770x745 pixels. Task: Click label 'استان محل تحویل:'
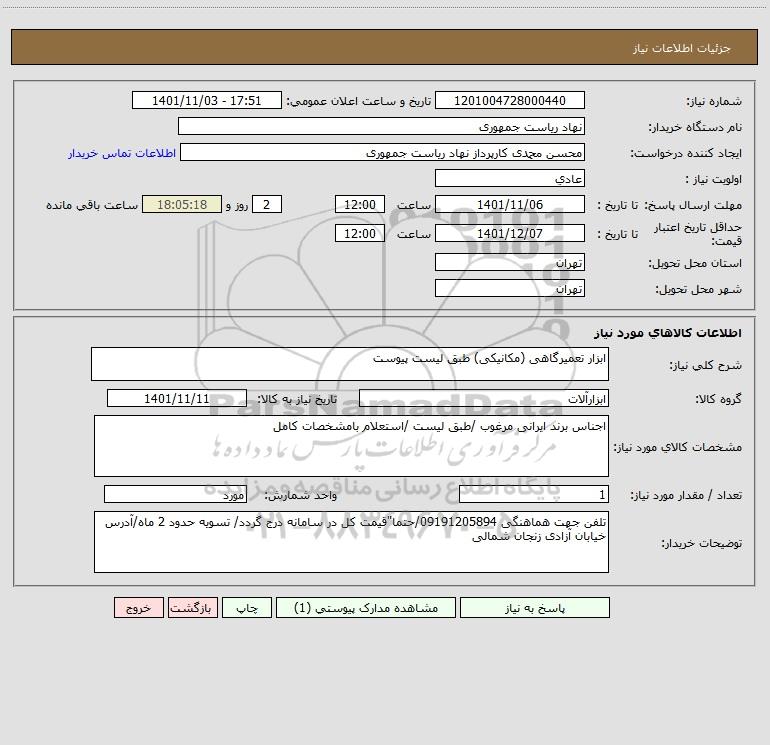[695, 263]
